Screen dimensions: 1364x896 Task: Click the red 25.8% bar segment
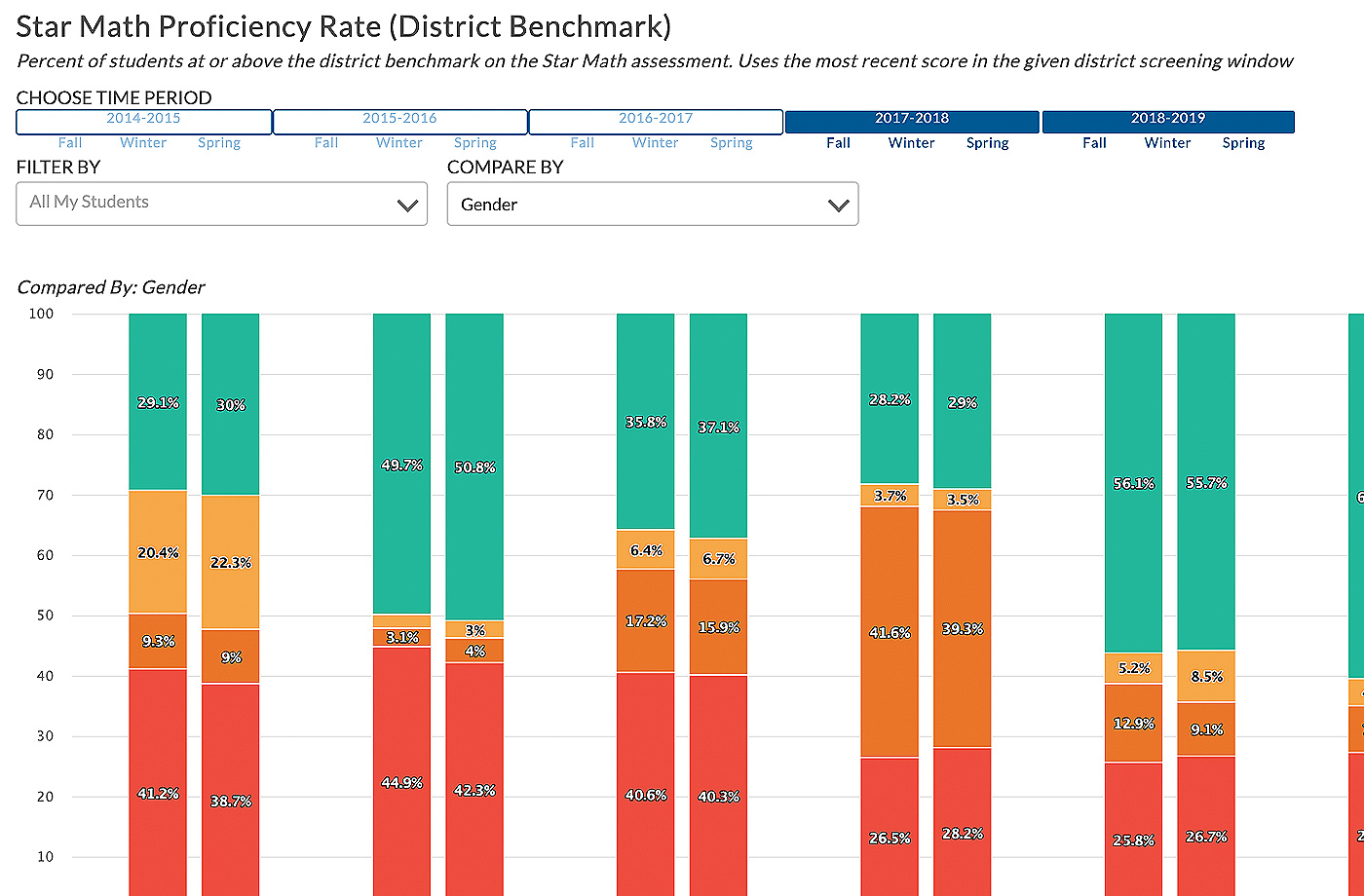[x=1134, y=829]
